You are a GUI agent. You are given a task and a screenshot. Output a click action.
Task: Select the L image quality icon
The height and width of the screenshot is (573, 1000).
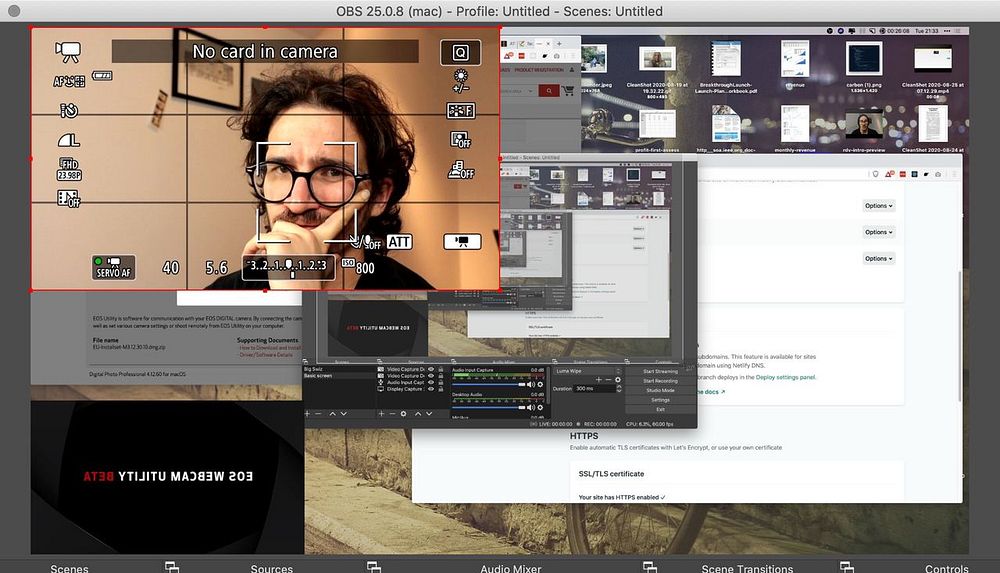point(68,140)
